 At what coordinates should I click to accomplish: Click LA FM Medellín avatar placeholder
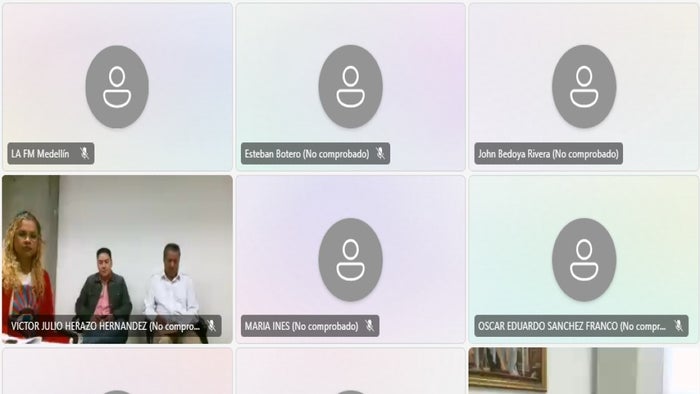[117, 87]
